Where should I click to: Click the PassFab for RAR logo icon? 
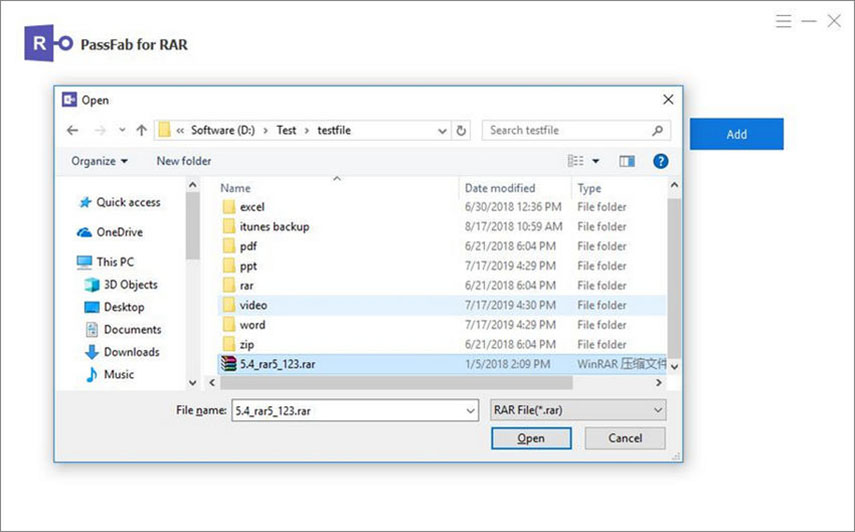point(48,43)
